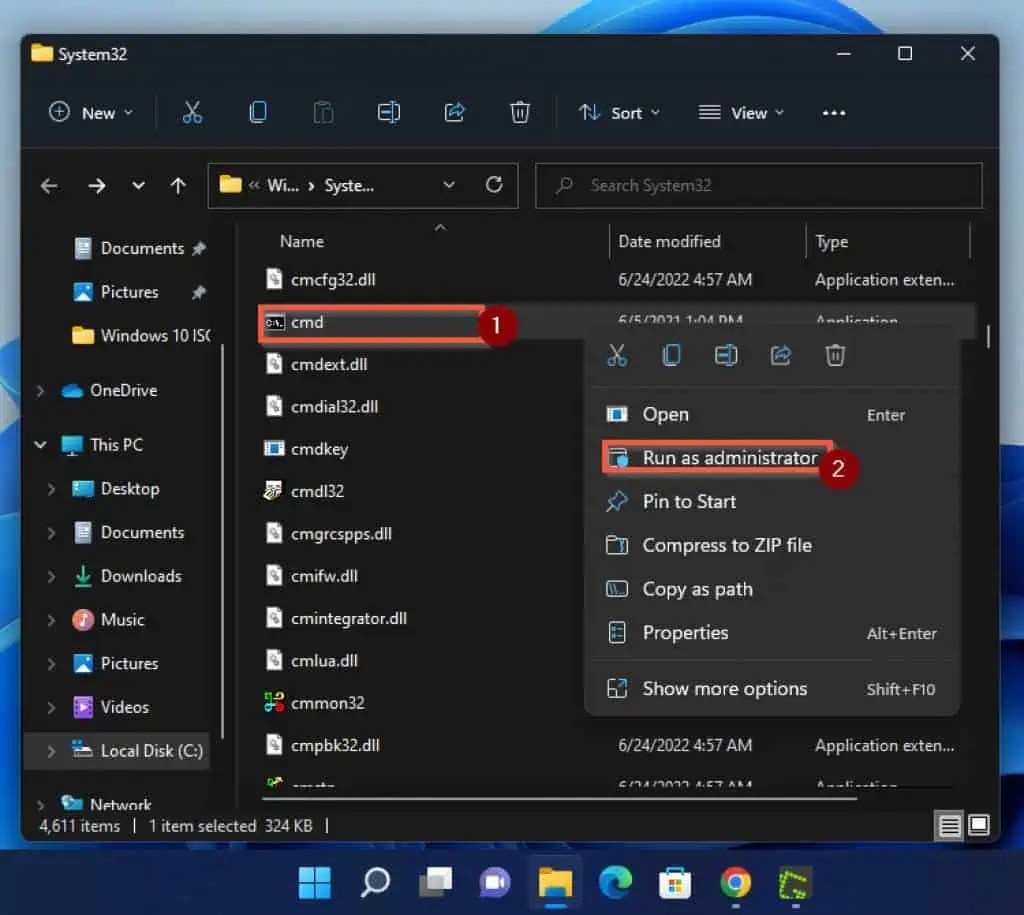
Task: Open cmd Properties from the context menu
Action: (x=687, y=632)
